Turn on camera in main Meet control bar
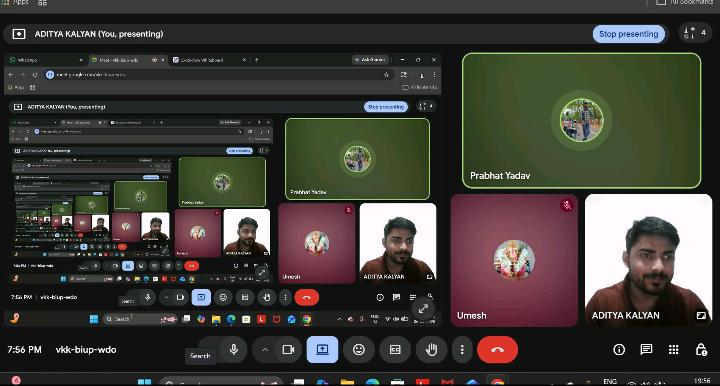Screen dimensions: 720x386 click(x=288, y=350)
